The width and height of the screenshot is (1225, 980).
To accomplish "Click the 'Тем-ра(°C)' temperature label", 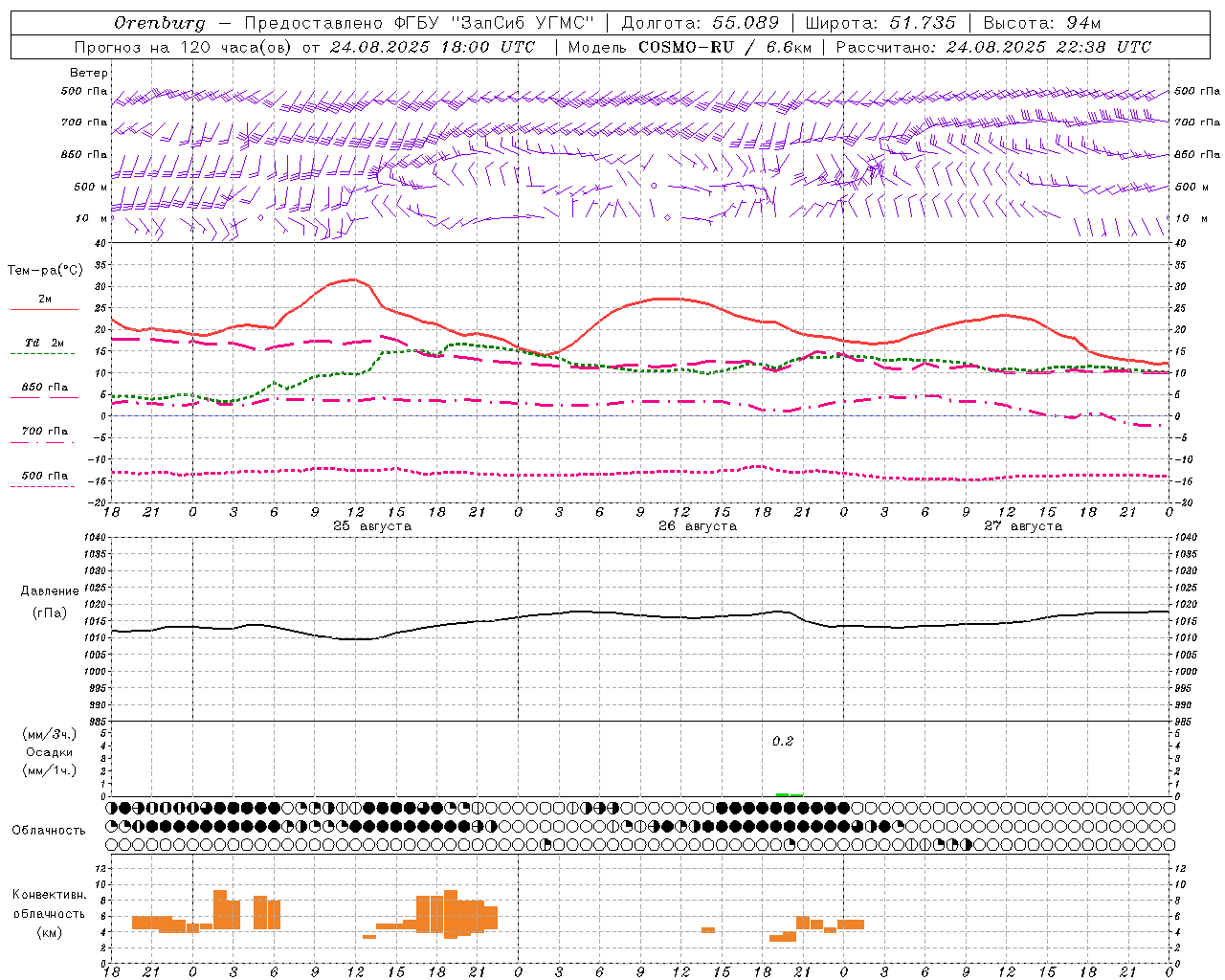I will pos(45,271).
